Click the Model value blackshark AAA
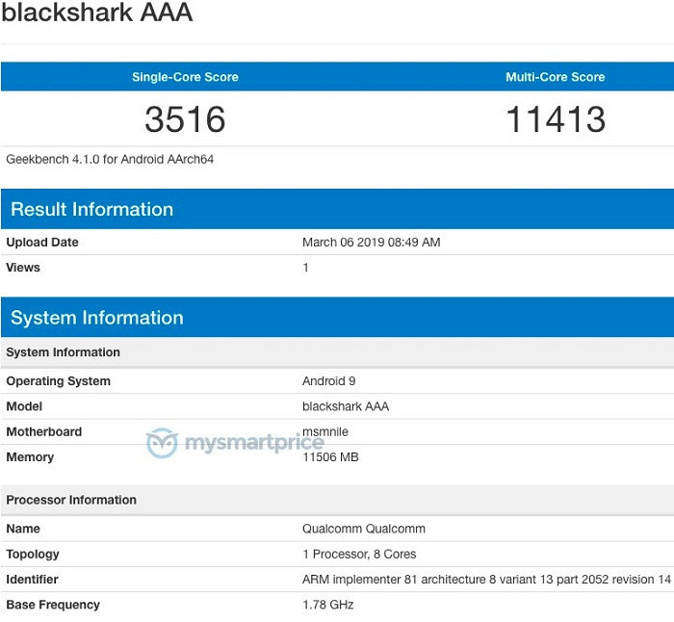Viewport: 674px width, 622px height. [345, 406]
